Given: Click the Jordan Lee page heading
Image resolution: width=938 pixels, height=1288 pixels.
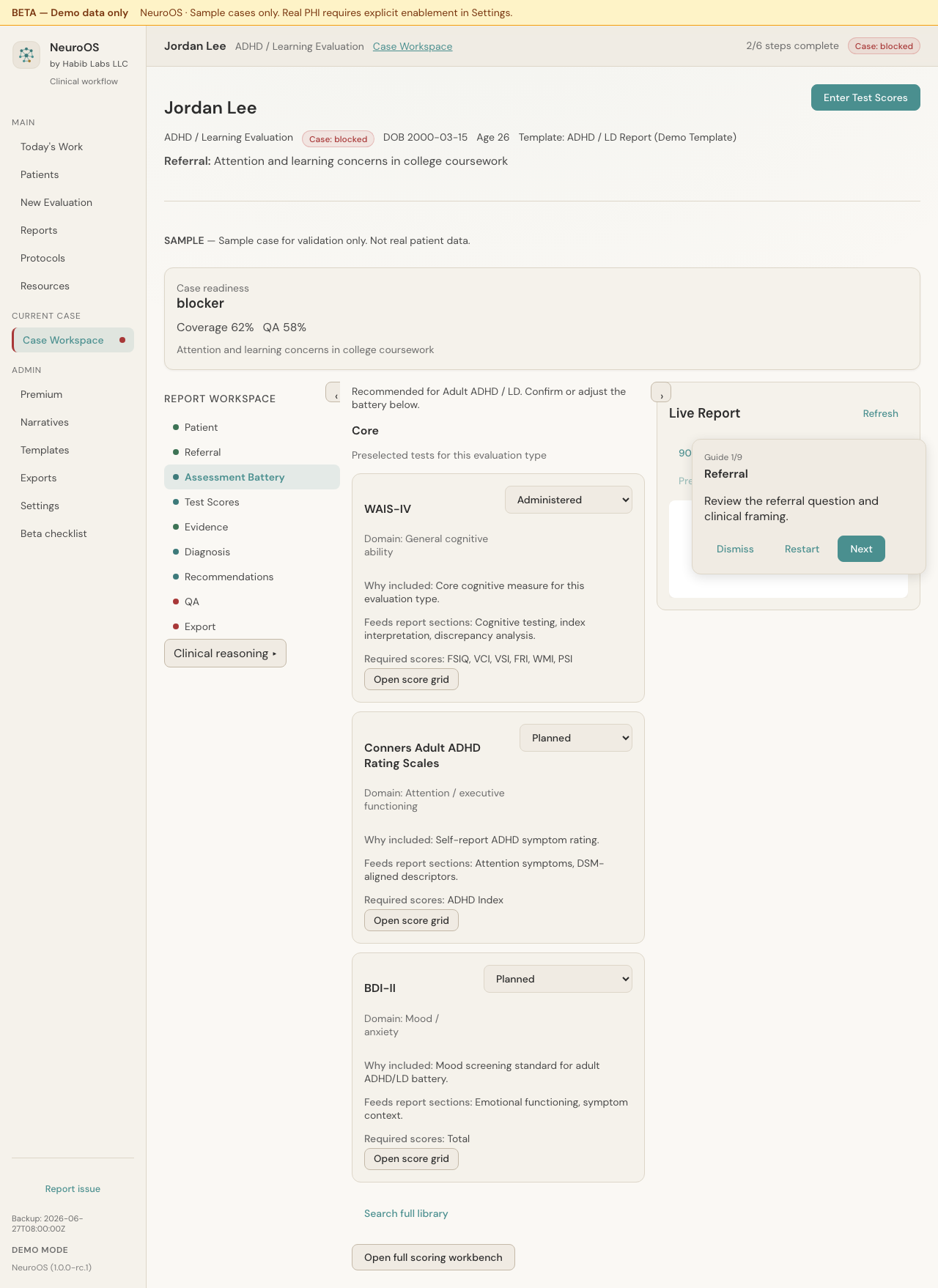Looking at the screenshot, I should 210,108.
